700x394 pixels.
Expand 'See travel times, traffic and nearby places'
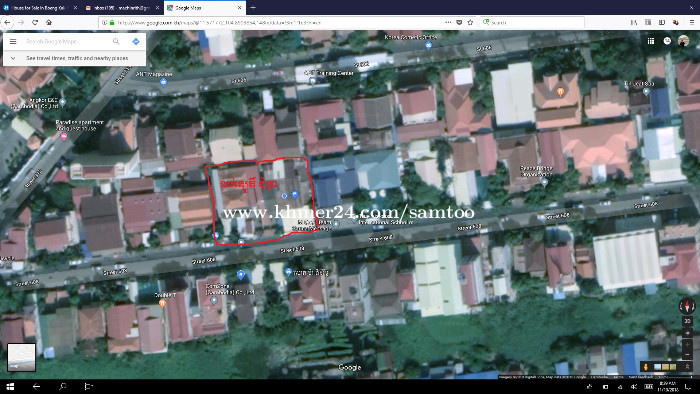[75, 58]
